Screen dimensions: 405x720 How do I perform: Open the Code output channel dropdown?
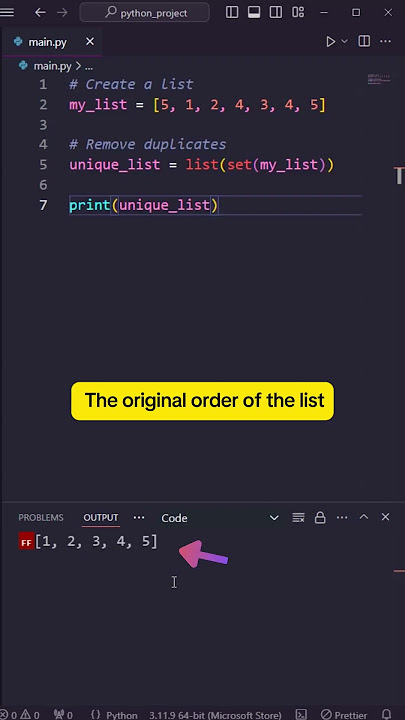coord(220,518)
